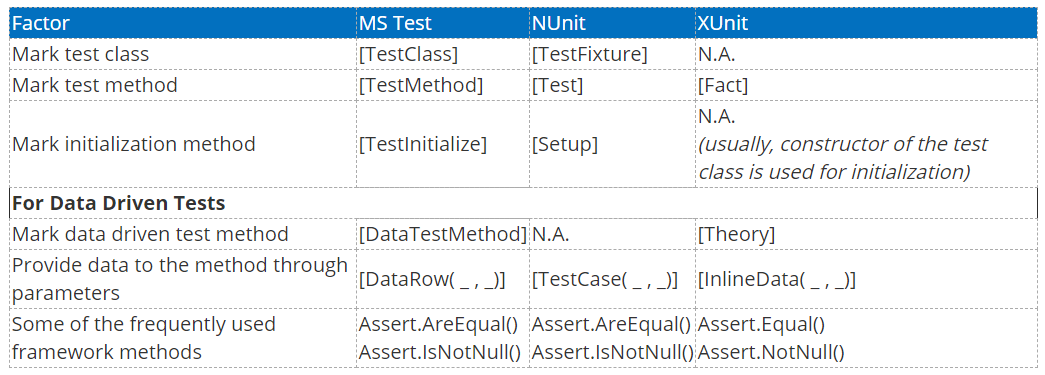1045x375 pixels.
Task: Select the [TestFixture] cell
Action: click(612, 54)
